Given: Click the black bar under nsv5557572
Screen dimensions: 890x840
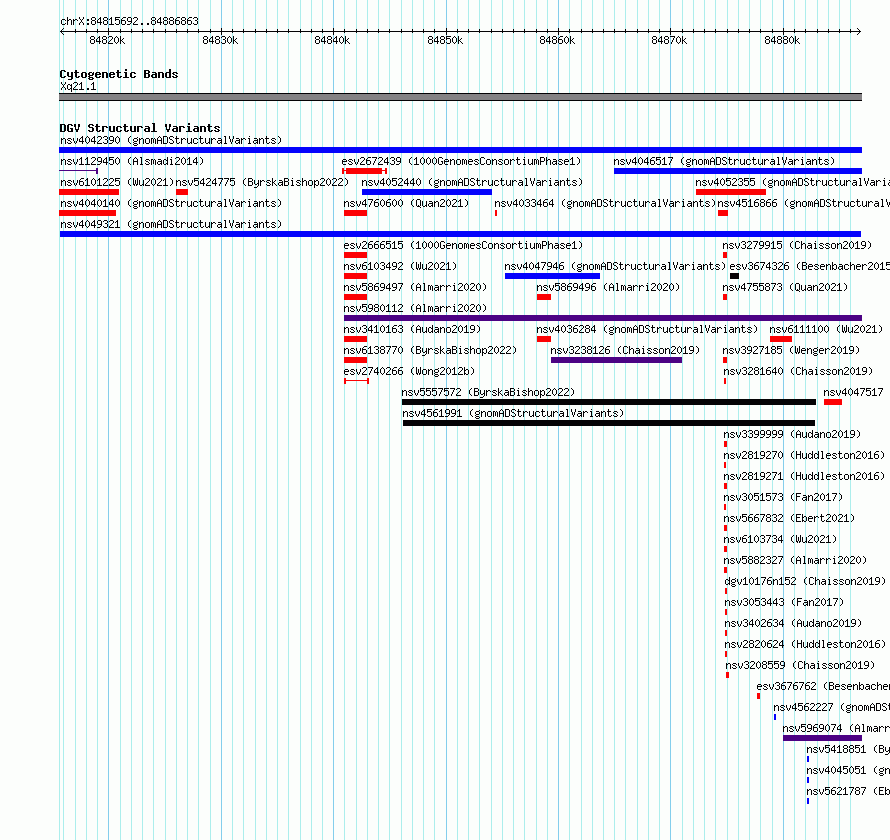Looking at the screenshot, I should [608, 402].
